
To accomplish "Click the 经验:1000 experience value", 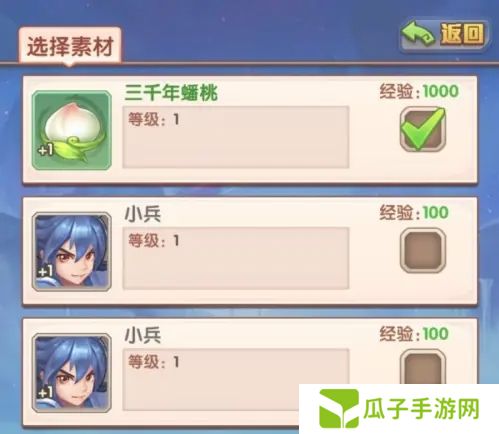I will pos(419,91).
